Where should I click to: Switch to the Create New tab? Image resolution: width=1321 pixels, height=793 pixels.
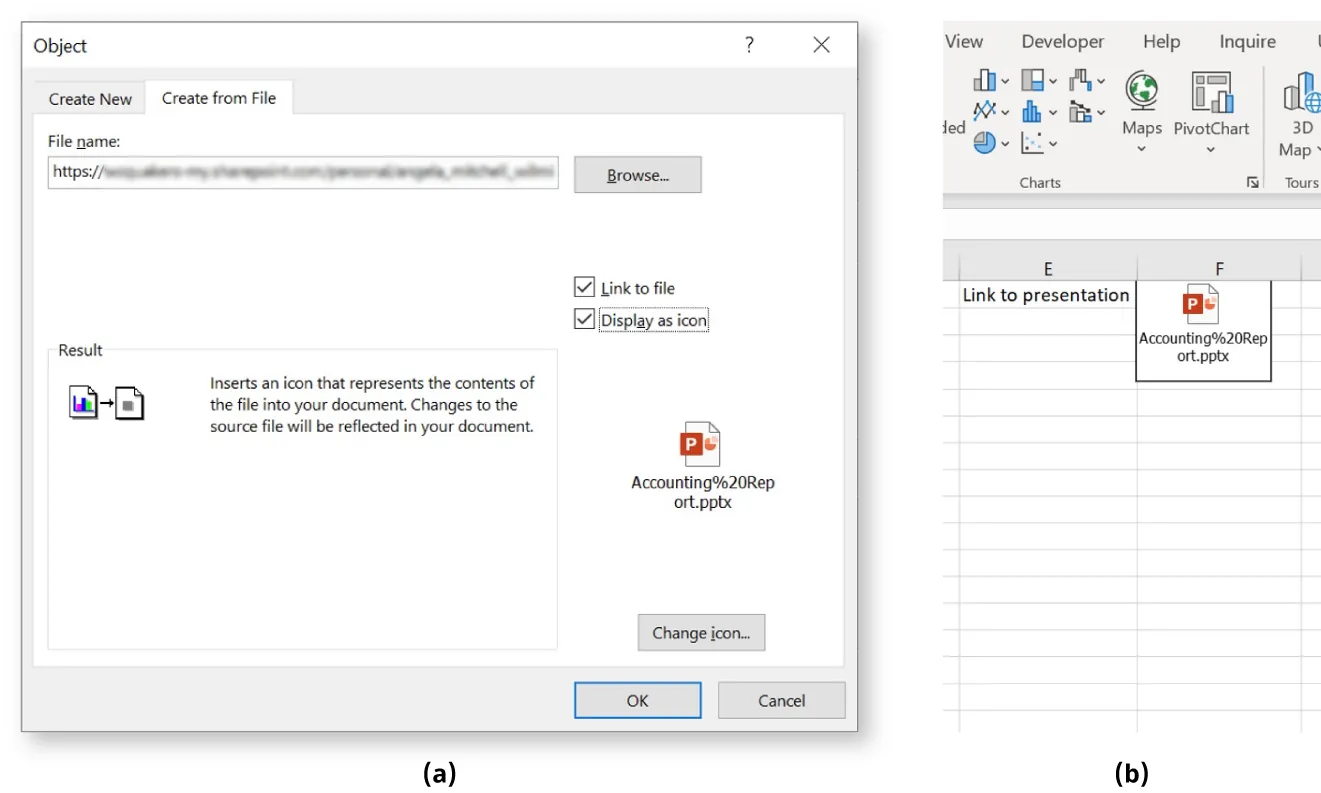(x=89, y=98)
